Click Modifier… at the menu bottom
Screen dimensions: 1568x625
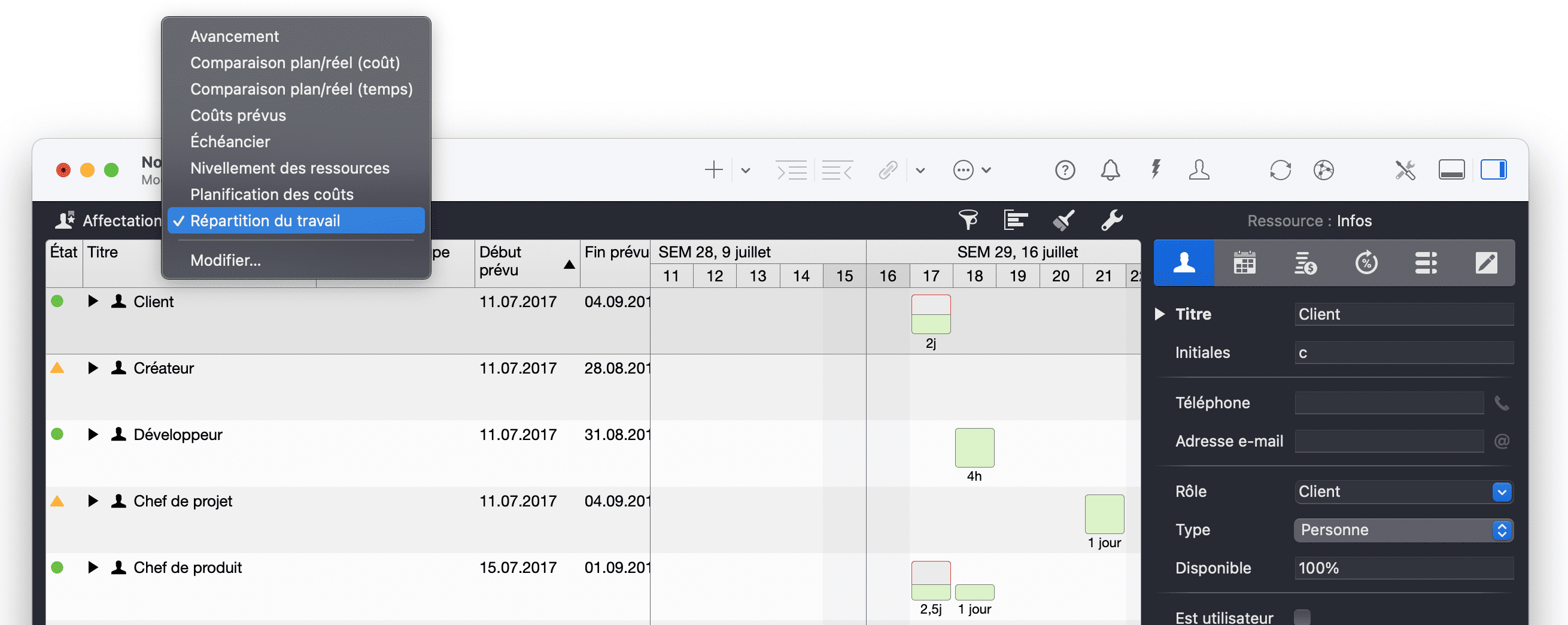[225, 260]
